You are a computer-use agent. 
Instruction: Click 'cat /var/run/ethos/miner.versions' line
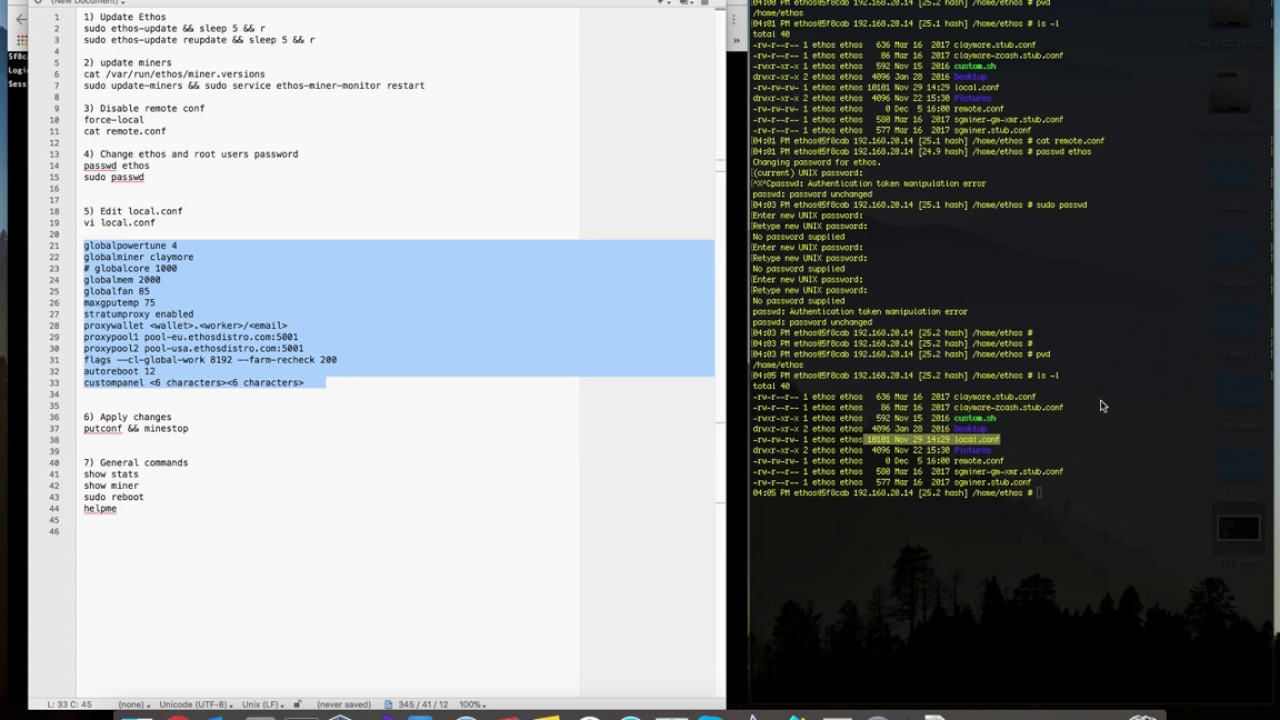point(174,74)
